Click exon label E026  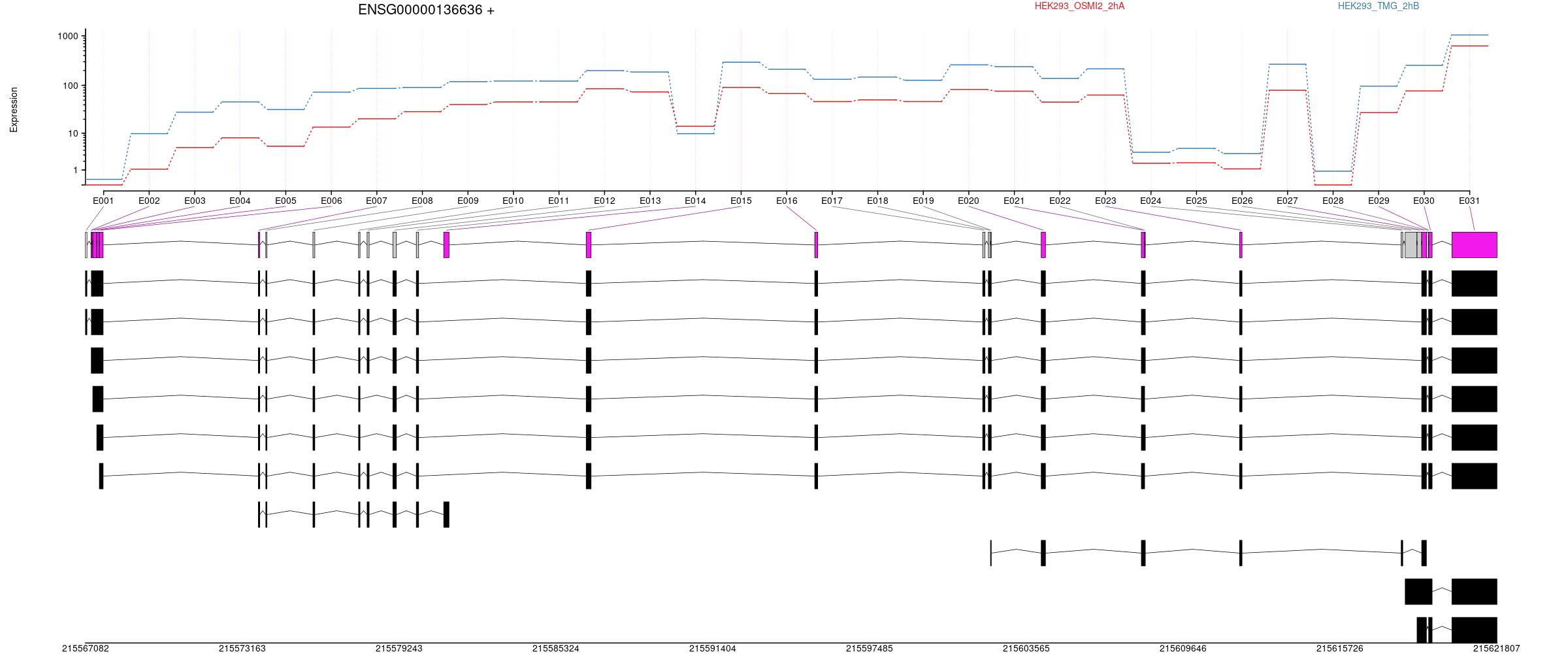pyautogui.click(x=1242, y=201)
